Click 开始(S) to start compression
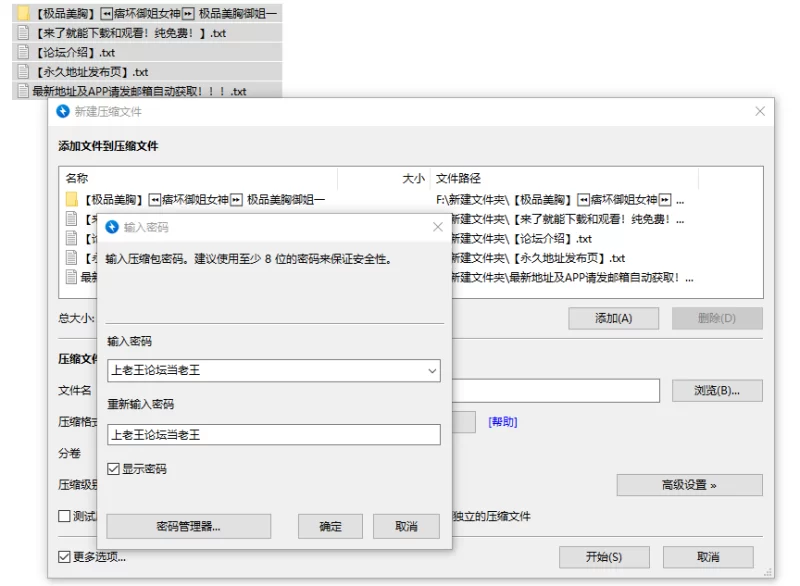 pos(604,557)
